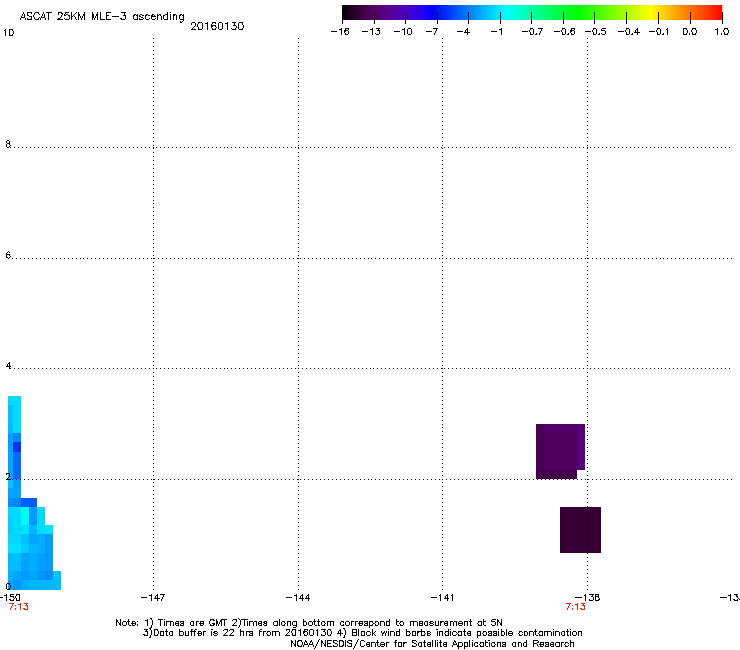The height and width of the screenshot is (650, 740).
Task: Select the longitude -150 axis label
Action: (10, 598)
